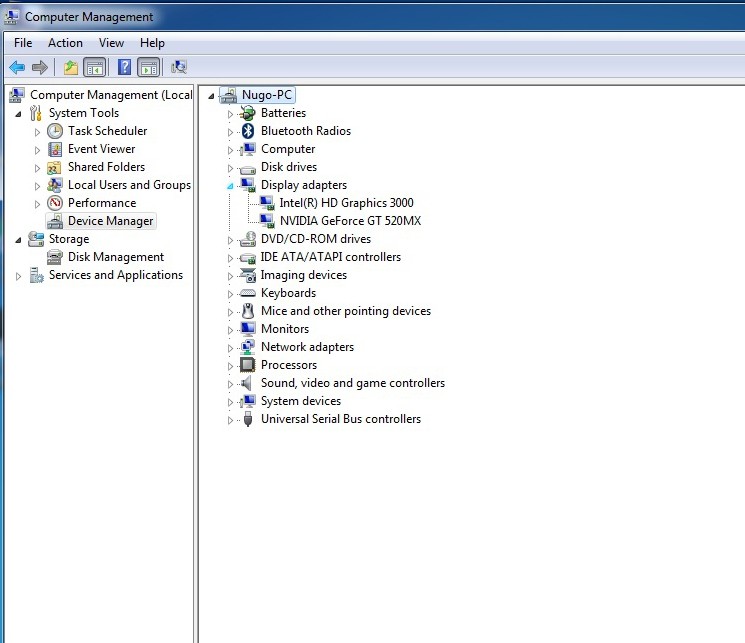Click the Universal Serial Bus controllers icon
Screen dimensions: 745x643
248,419
